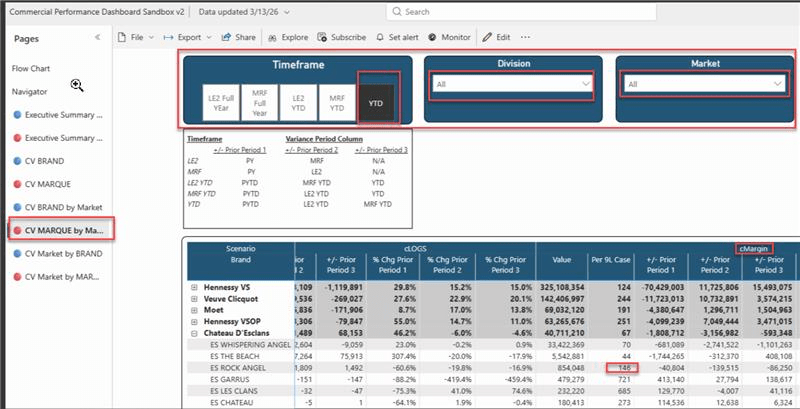
Task: Open the Monitor icon
Action: (x=433, y=37)
